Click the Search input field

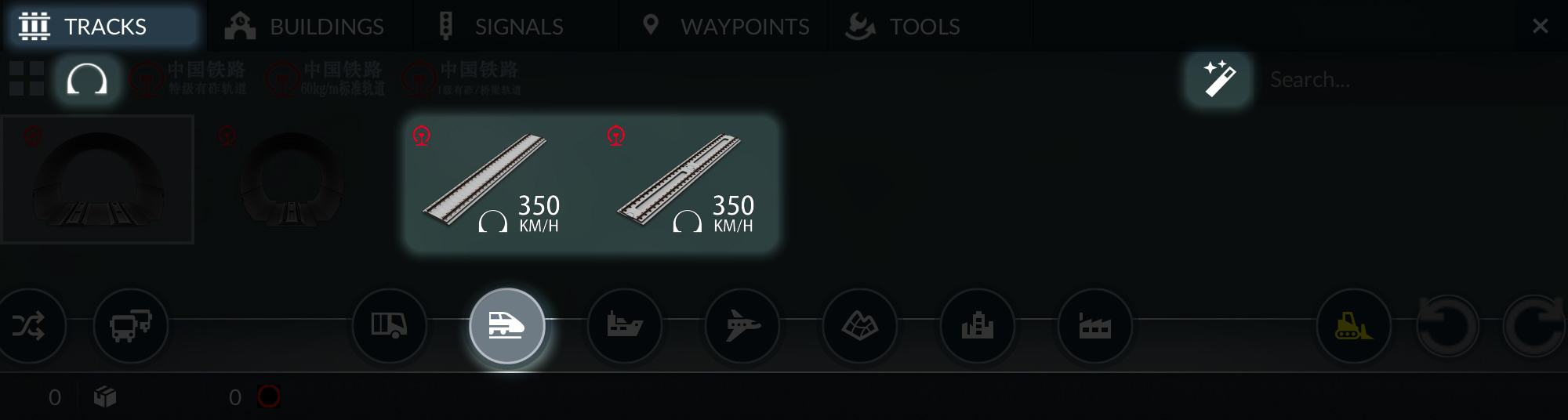1411,79
